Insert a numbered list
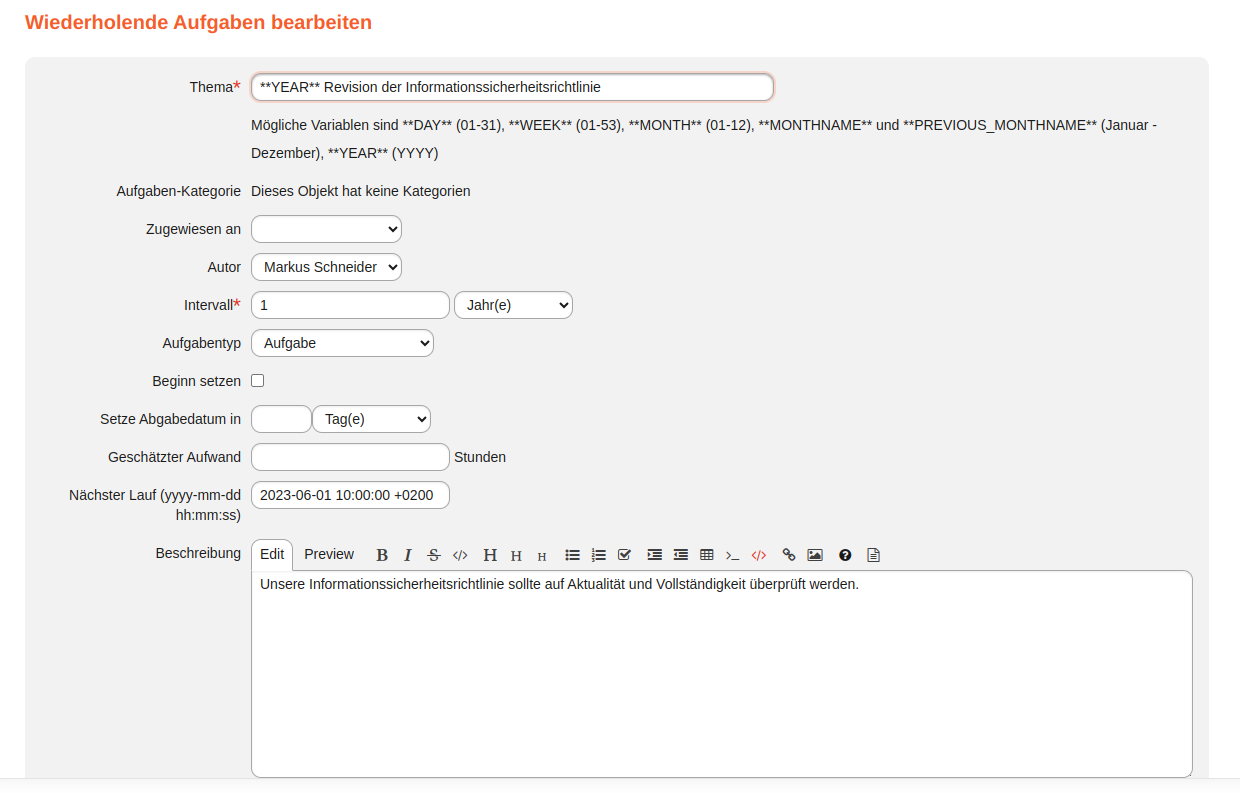This screenshot has width=1240, height=793. pos(599,555)
